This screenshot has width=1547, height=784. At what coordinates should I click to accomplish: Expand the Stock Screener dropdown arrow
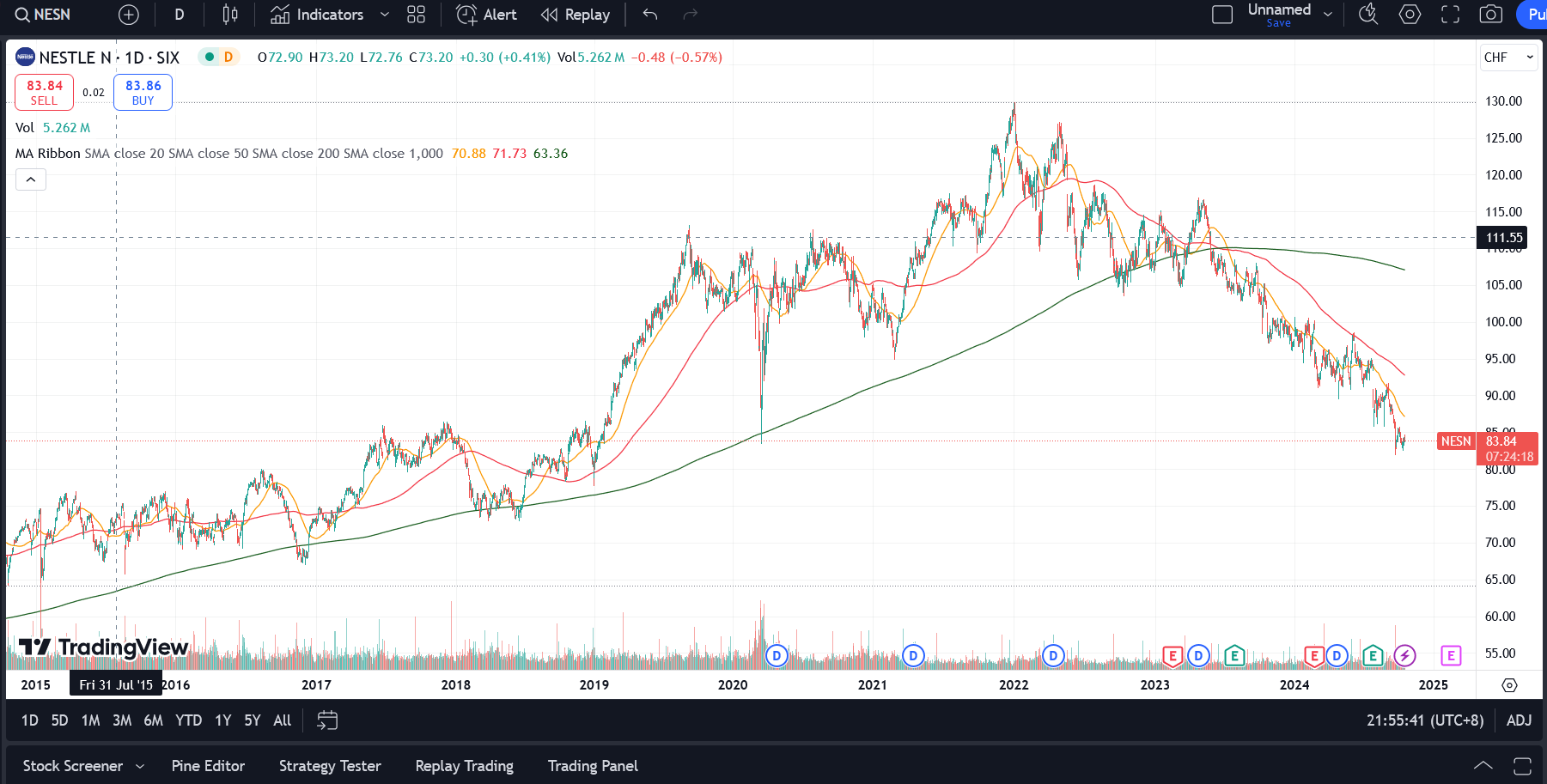(140, 766)
